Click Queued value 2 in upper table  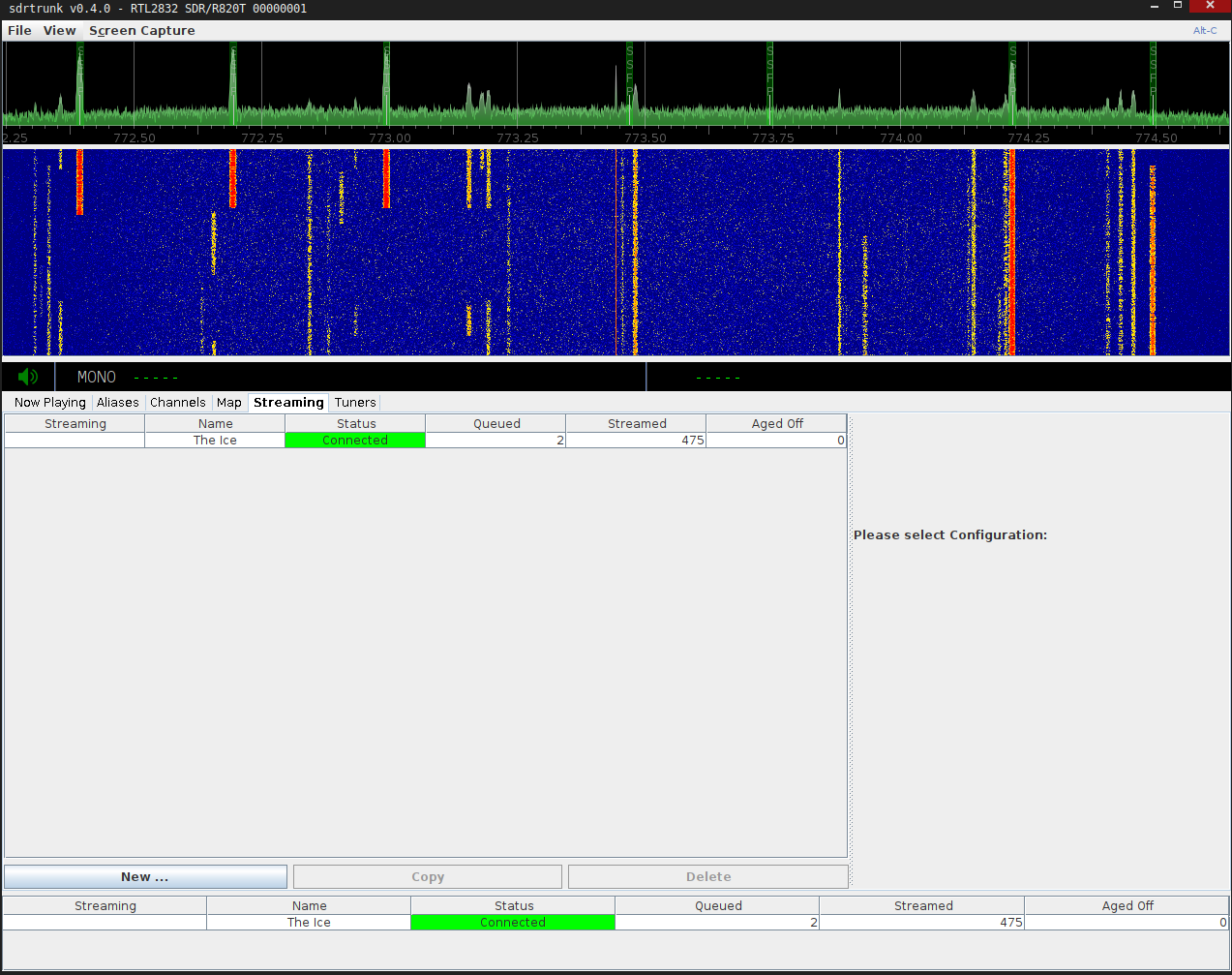pyautogui.click(x=496, y=441)
